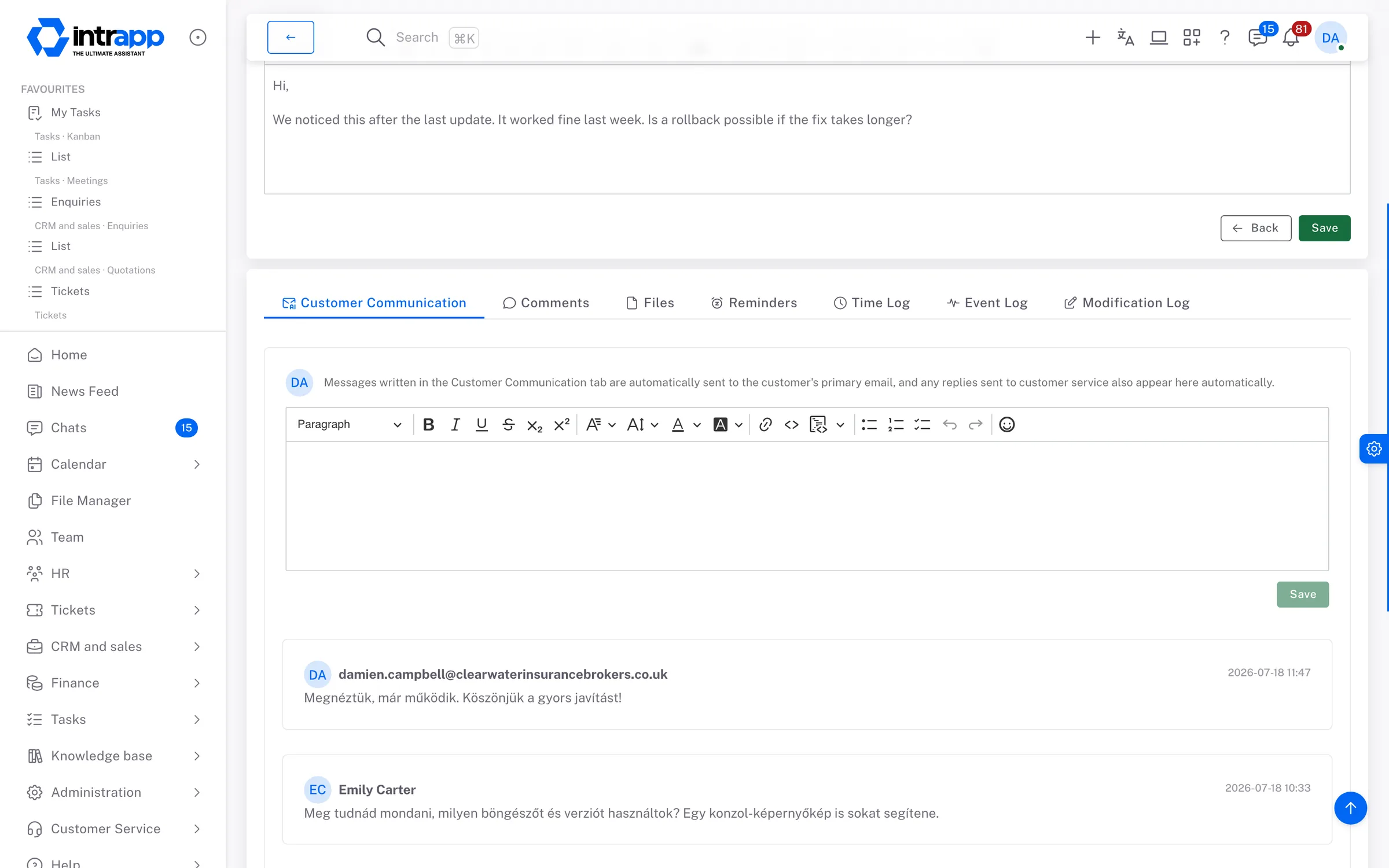1389x868 pixels.
Task: Open My Tasks in favourites
Action: (x=75, y=113)
